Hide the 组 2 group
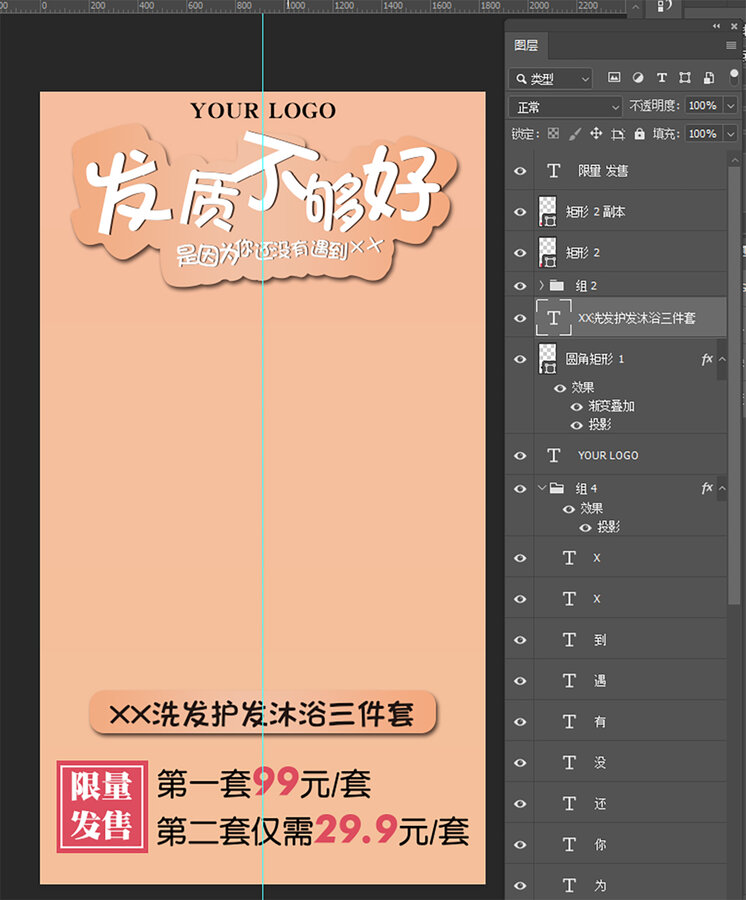 520,286
